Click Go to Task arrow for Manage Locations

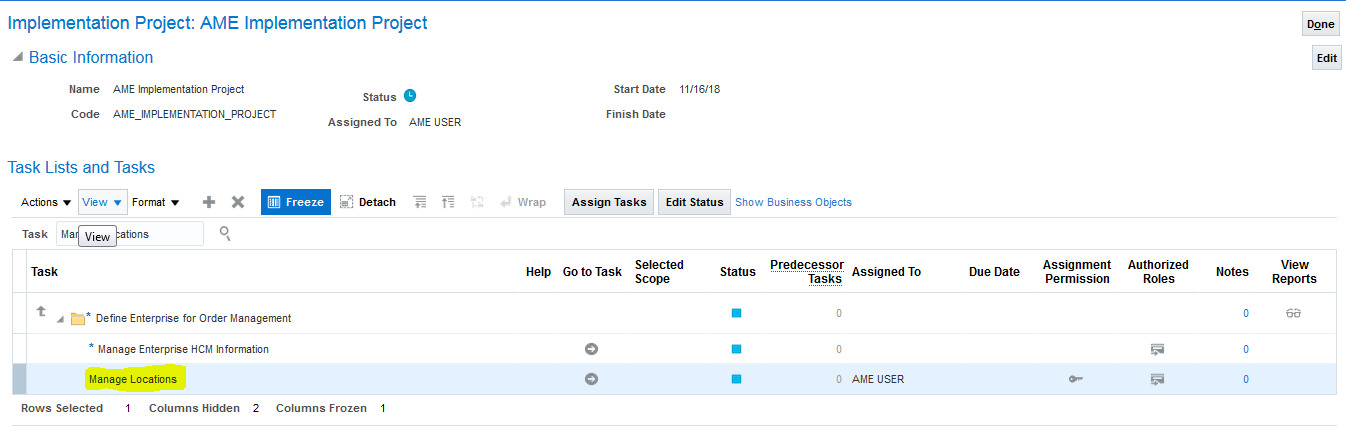pos(591,379)
